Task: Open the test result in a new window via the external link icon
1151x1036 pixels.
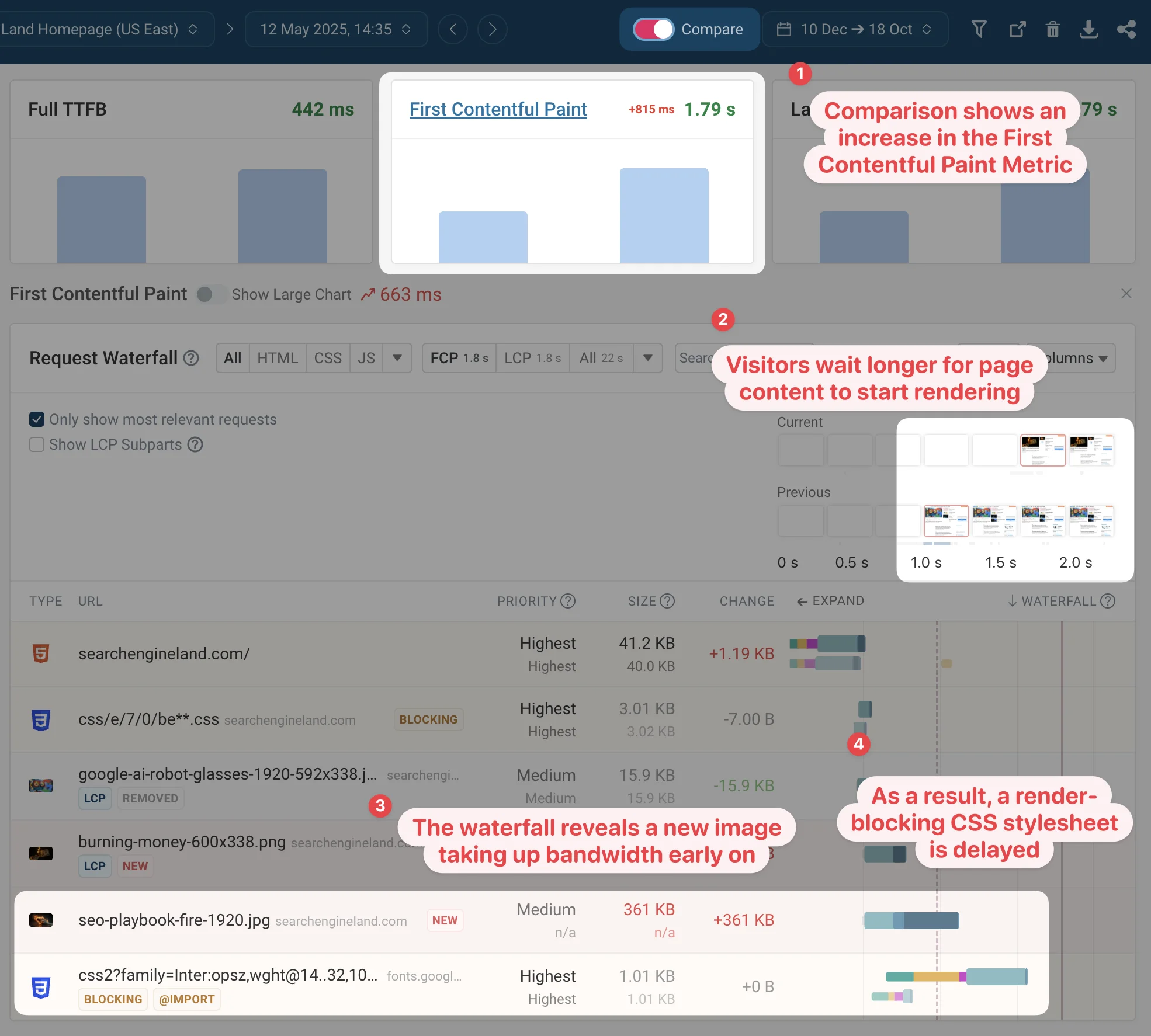Action: [1017, 29]
